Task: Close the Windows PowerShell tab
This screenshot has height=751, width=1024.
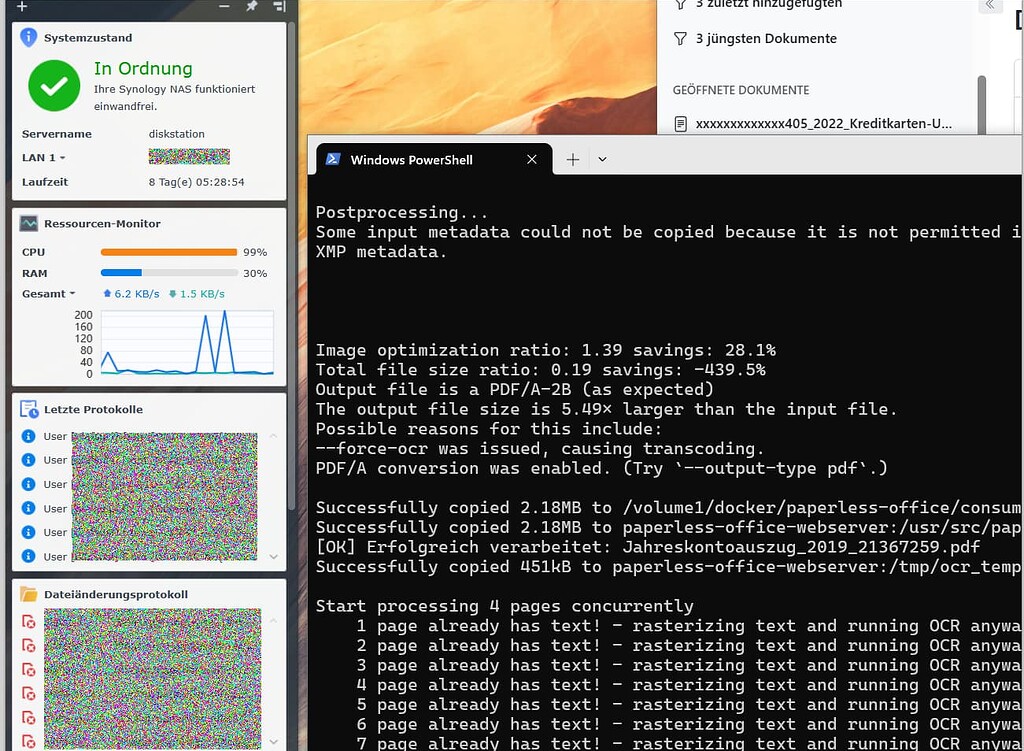Action: [x=532, y=159]
